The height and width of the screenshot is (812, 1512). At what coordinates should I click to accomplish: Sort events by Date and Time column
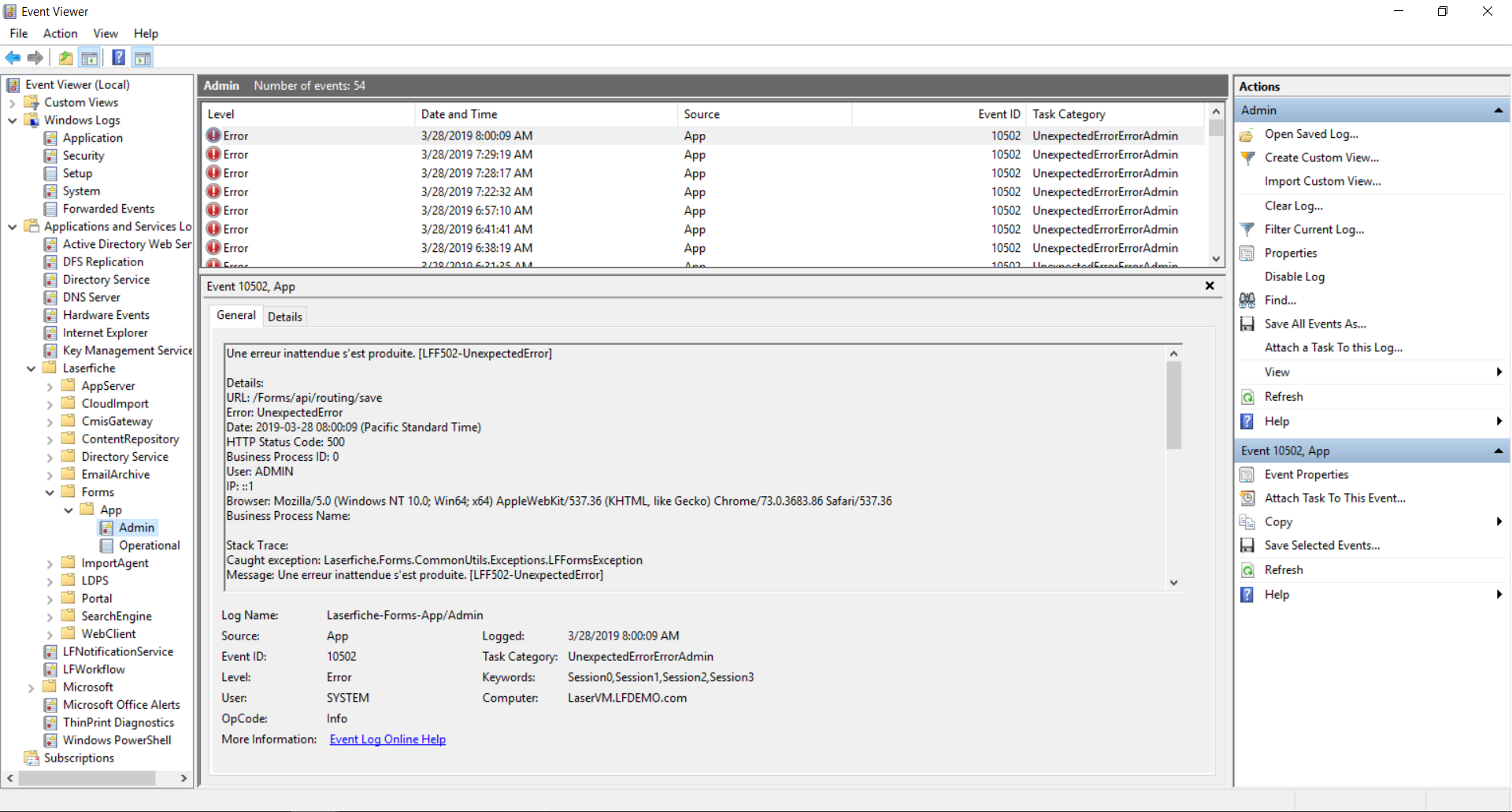546,114
